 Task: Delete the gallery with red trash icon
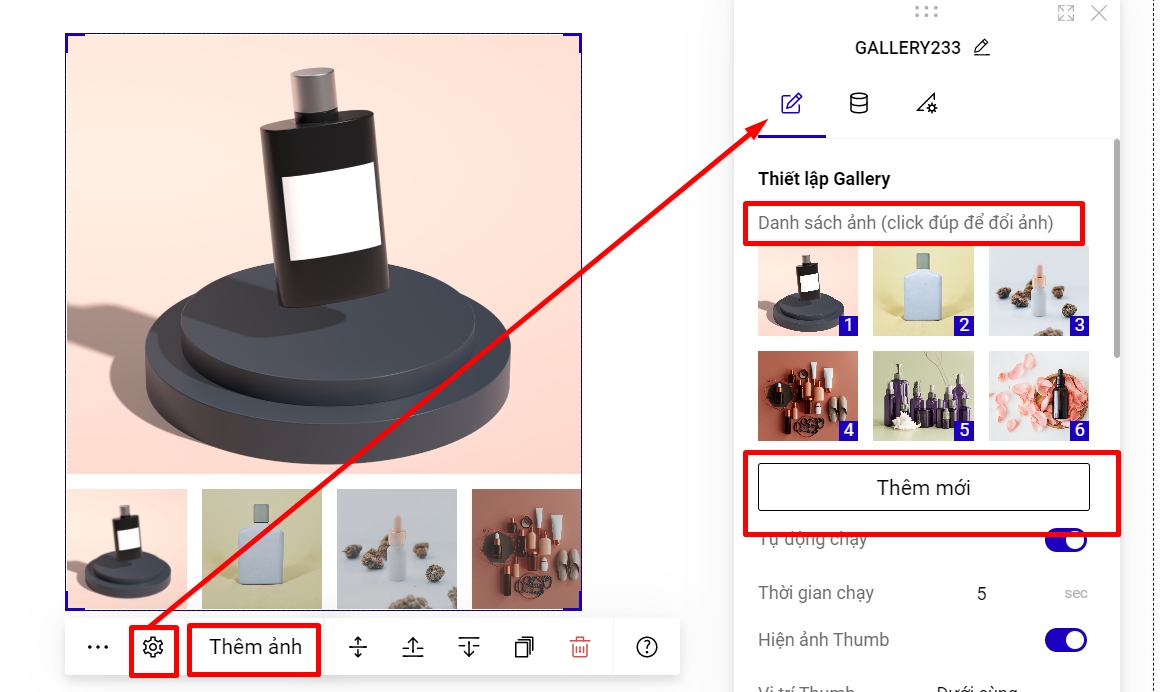[x=579, y=647]
